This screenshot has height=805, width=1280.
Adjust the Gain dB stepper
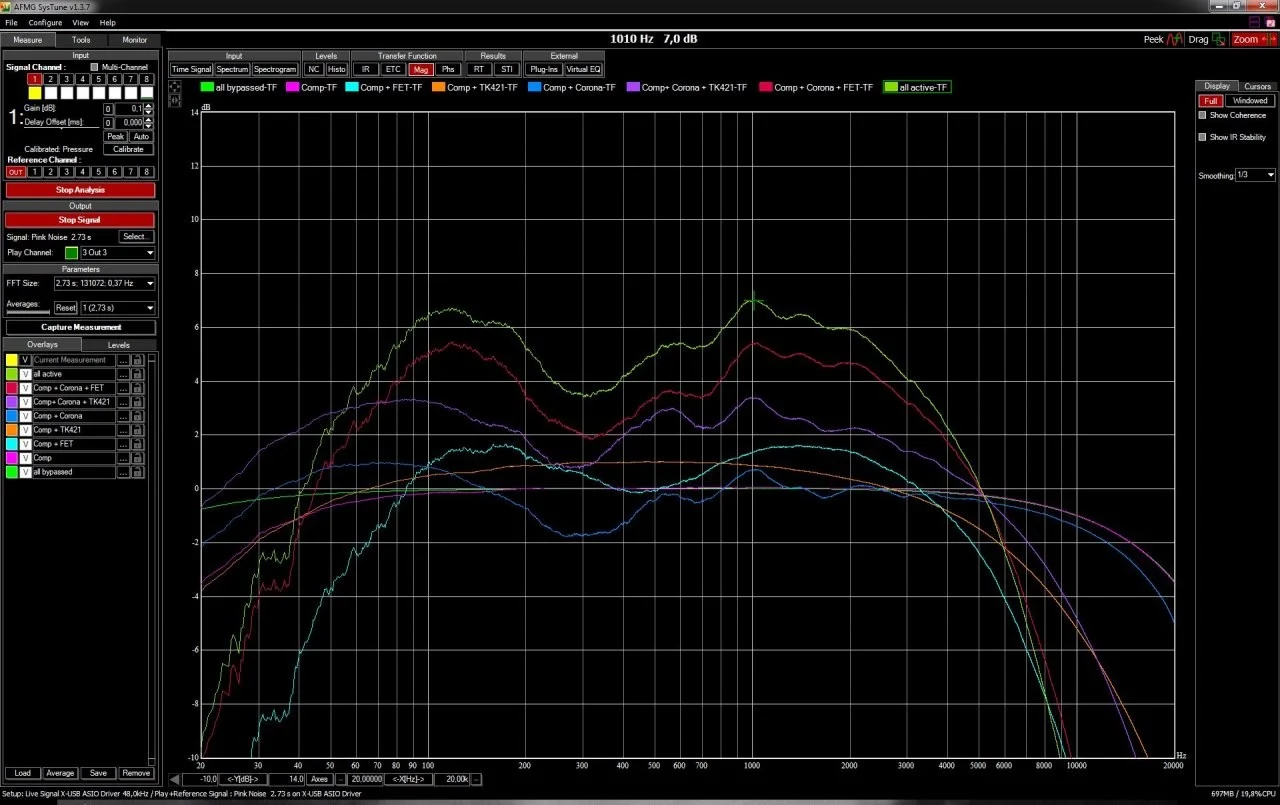pyautogui.click(x=146, y=108)
